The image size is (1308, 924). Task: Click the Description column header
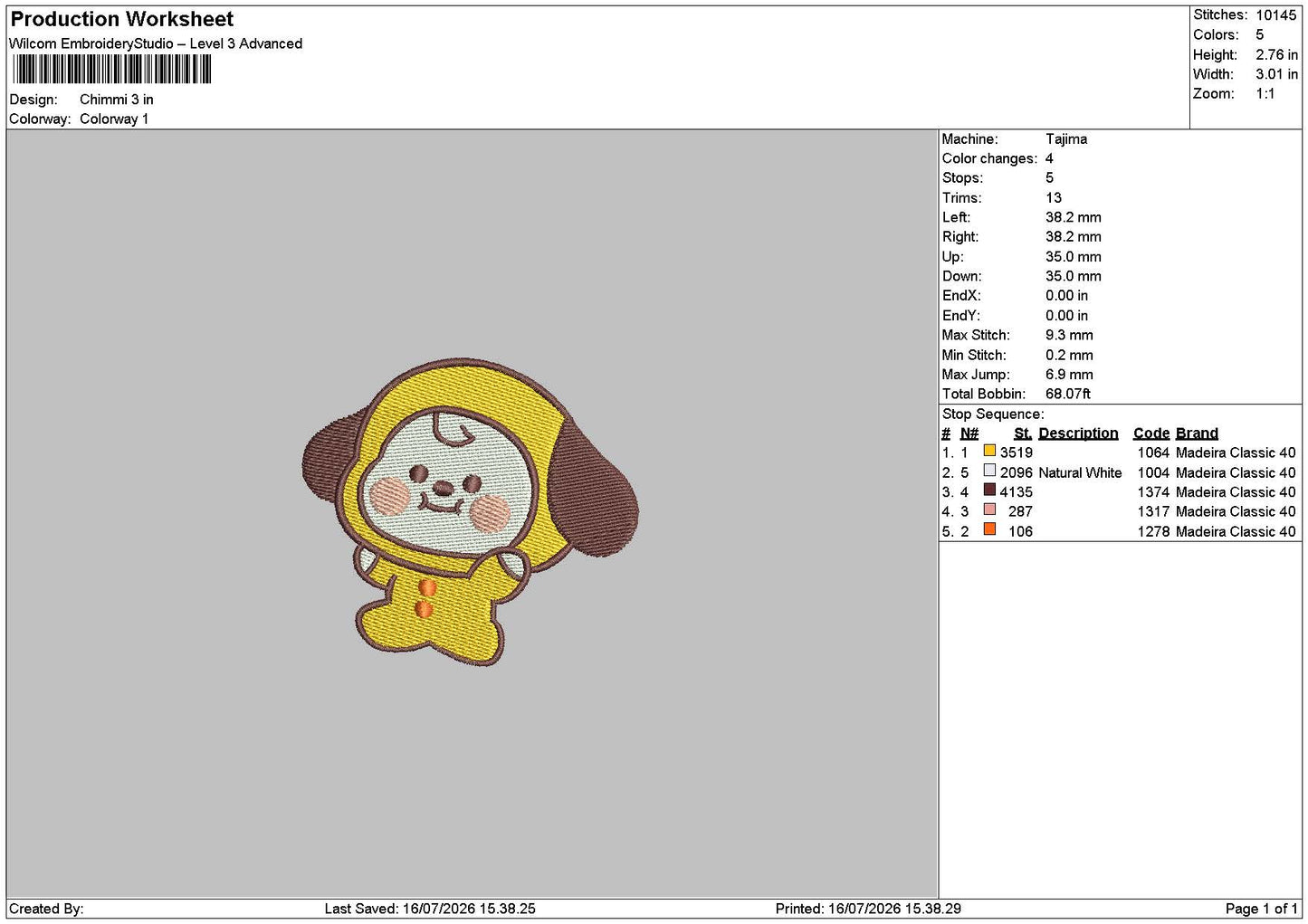click(1078, 433)
